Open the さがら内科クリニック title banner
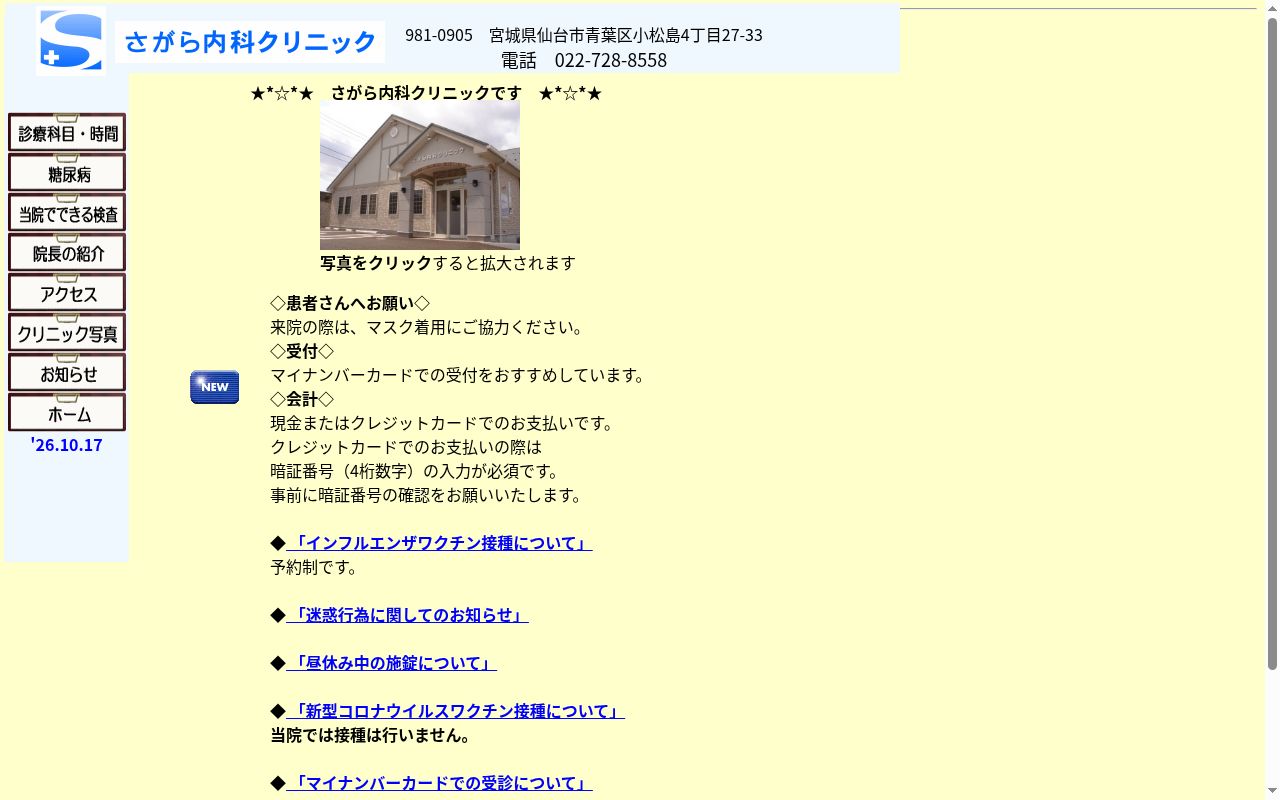 [249, 42]
